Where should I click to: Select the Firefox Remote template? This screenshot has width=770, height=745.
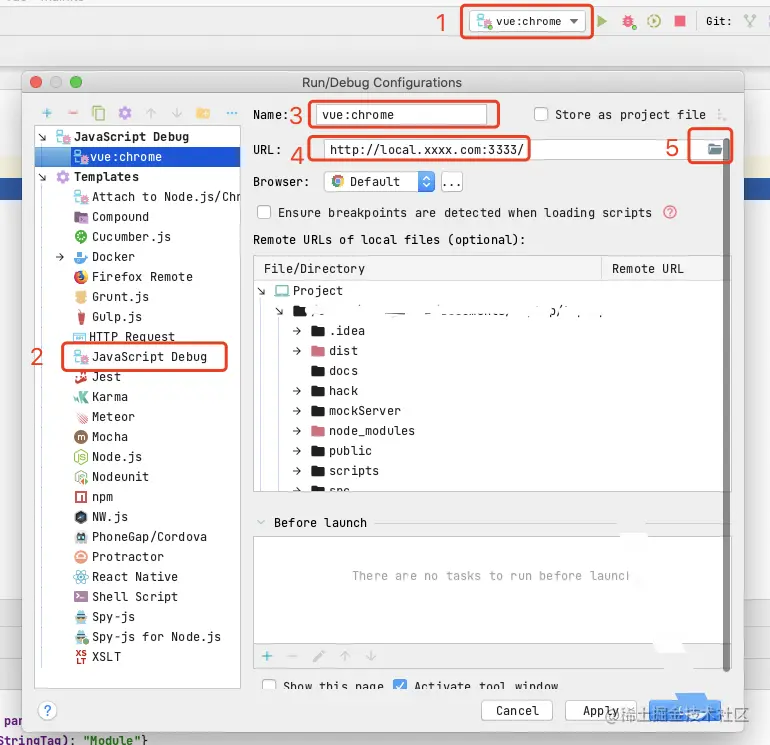133,277
